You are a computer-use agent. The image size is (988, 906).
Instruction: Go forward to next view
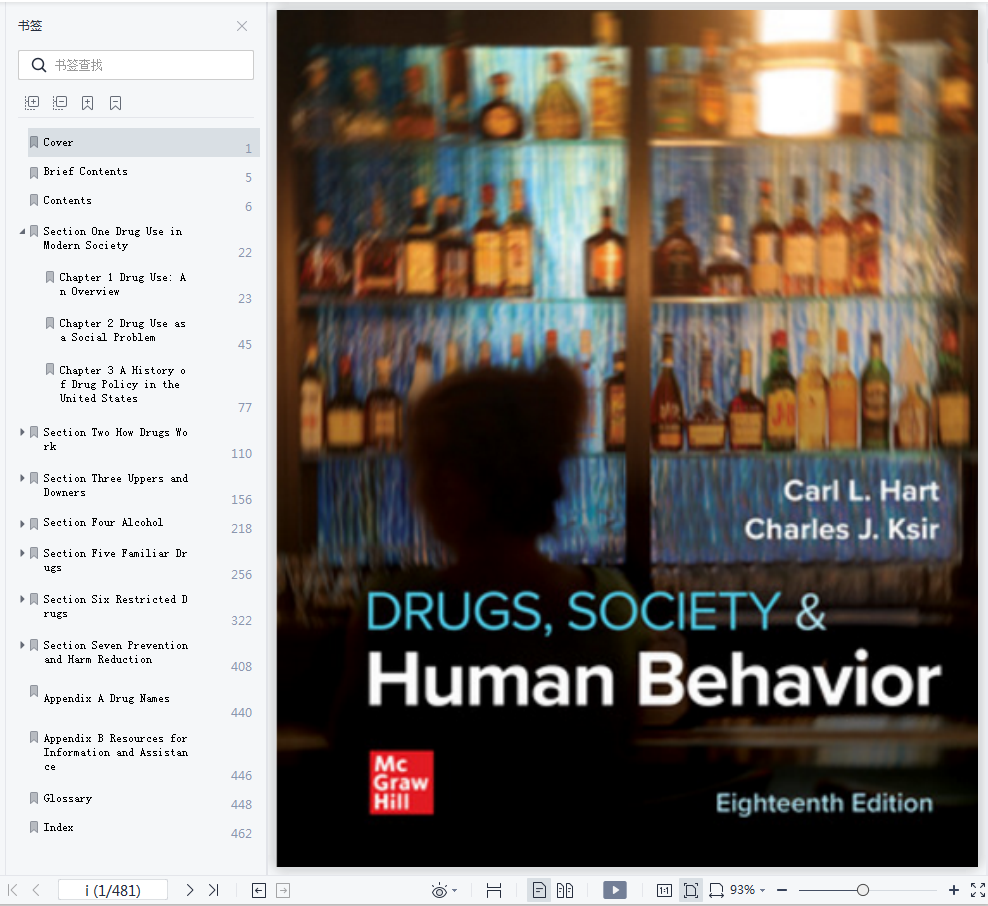click(284, 890)
